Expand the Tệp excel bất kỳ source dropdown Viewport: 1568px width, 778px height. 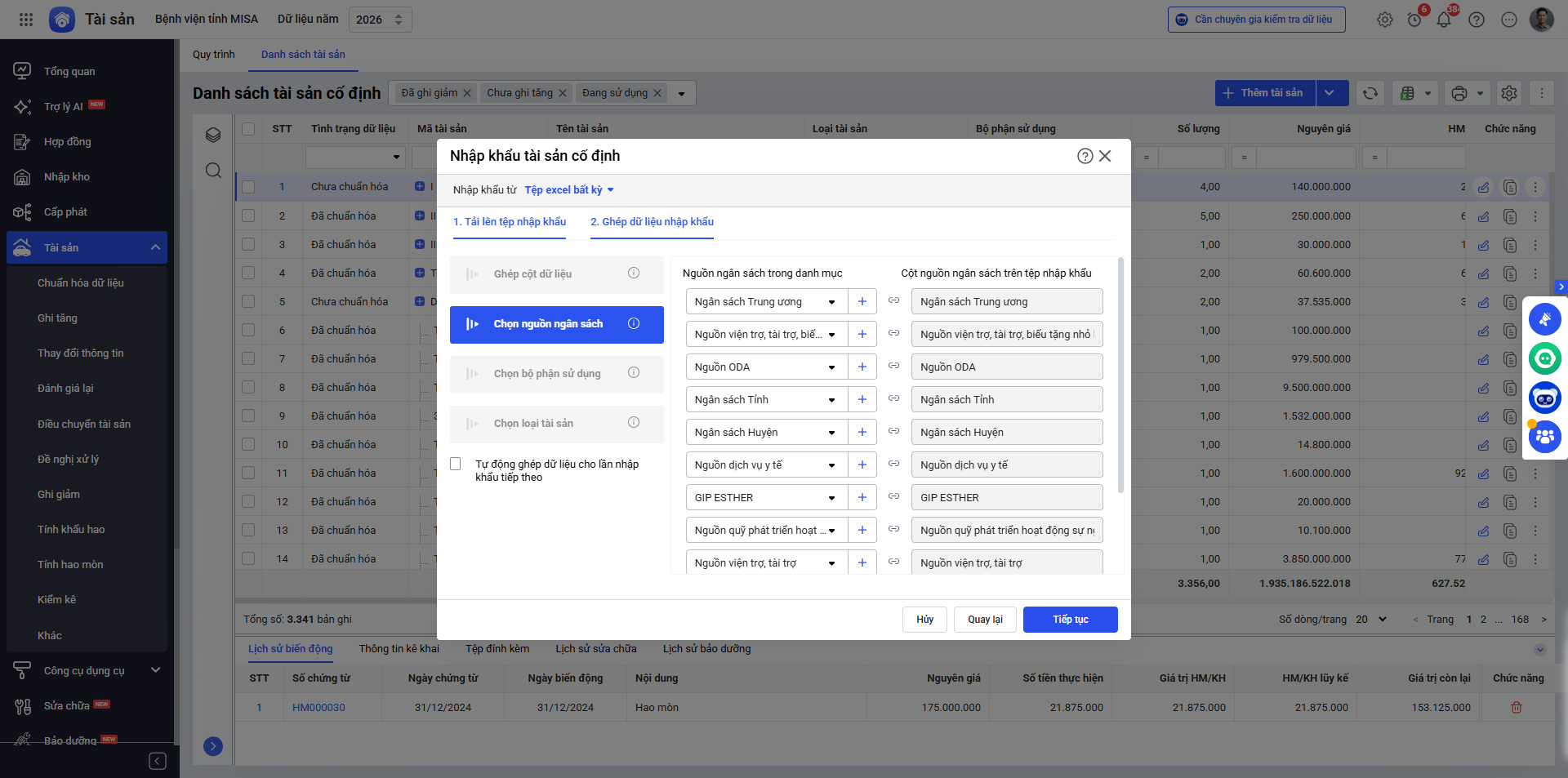point(568,190)
